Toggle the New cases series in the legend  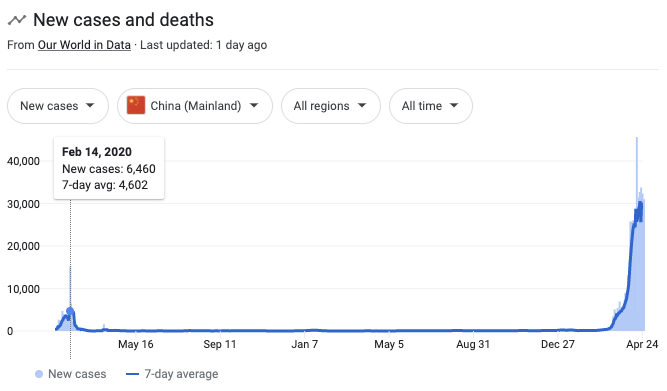click(71, 374)
